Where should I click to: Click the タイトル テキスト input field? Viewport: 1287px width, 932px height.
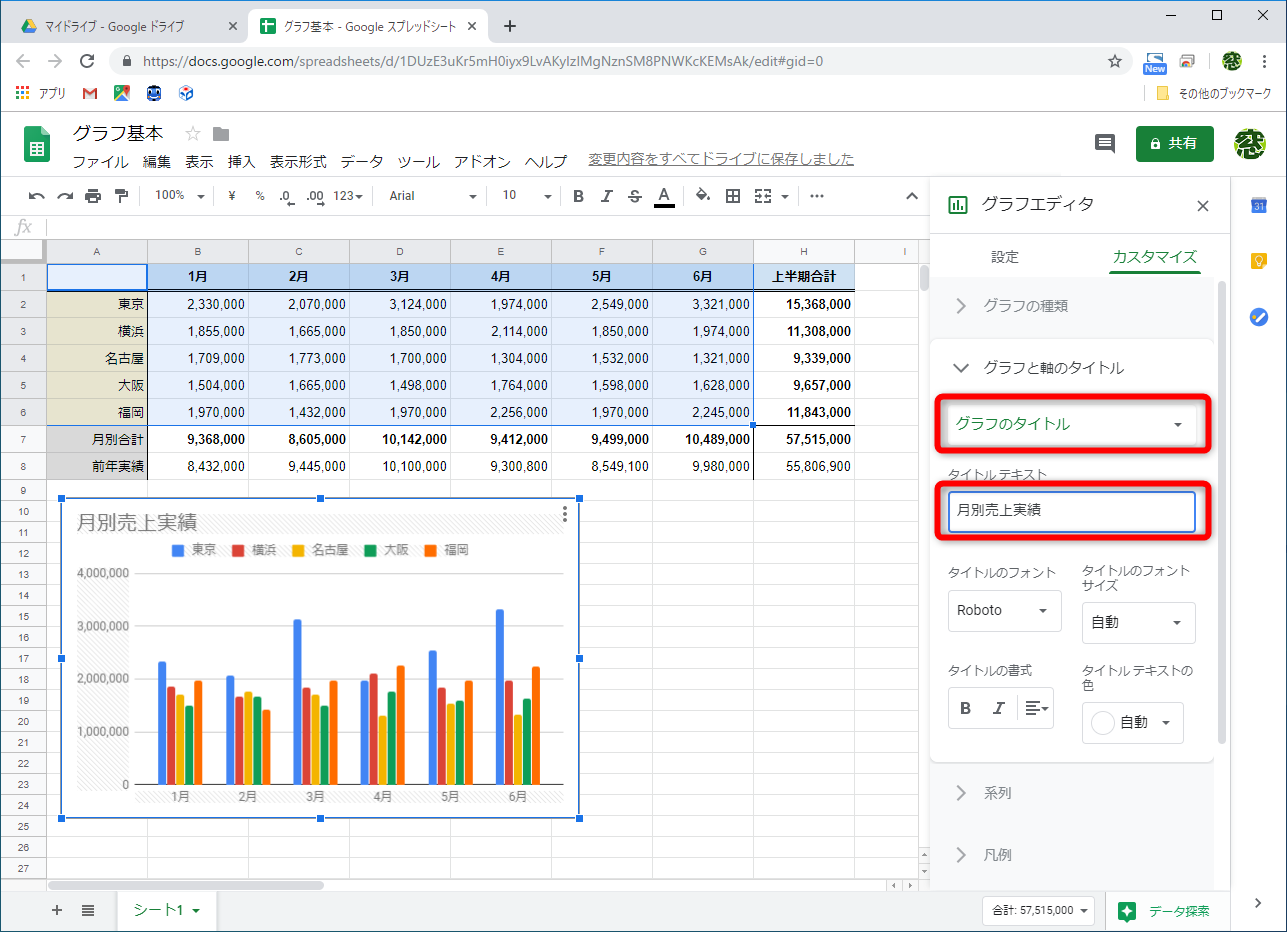[1069, 511]
